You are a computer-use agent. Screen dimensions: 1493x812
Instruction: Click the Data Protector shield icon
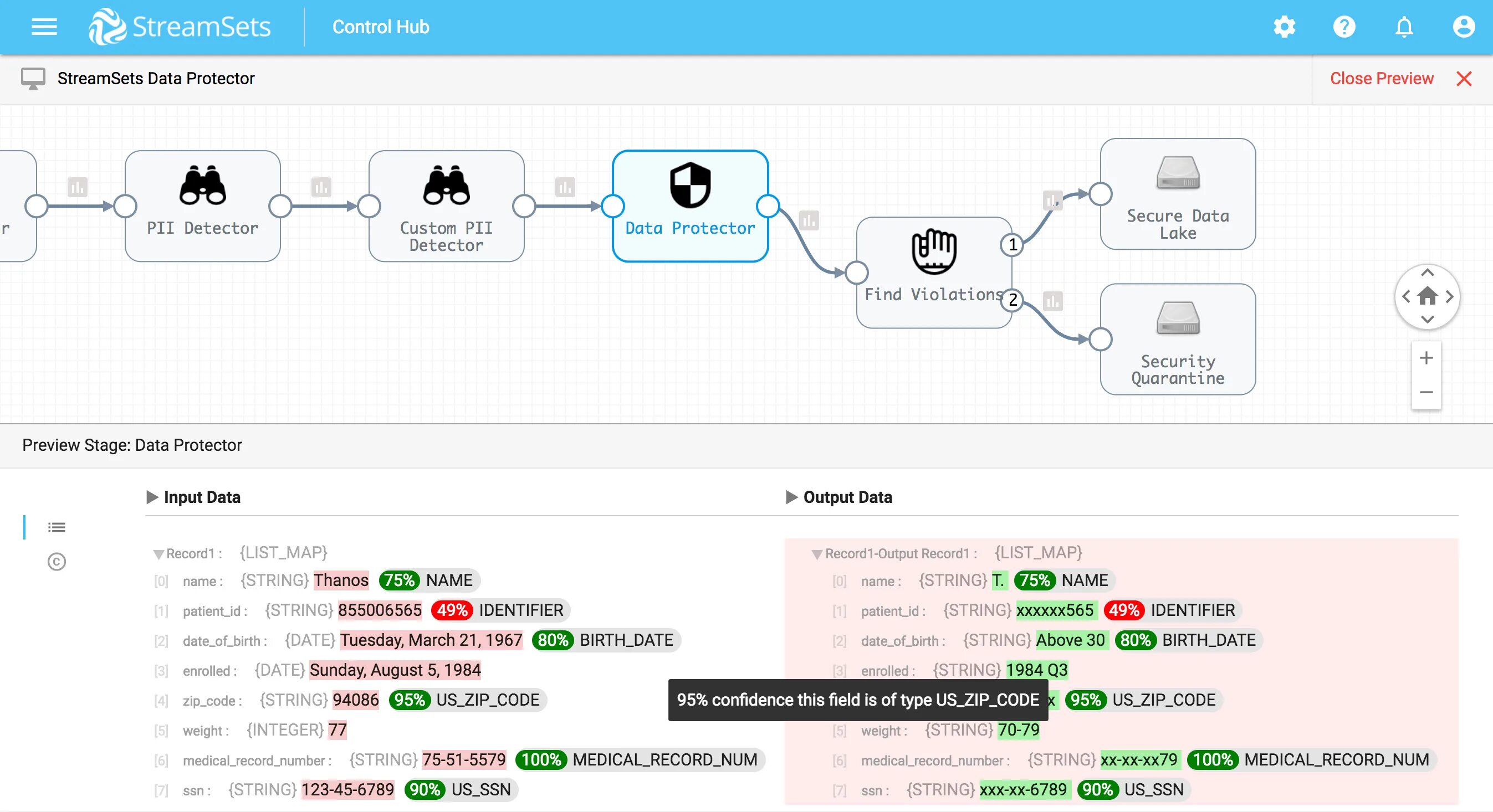690,185
